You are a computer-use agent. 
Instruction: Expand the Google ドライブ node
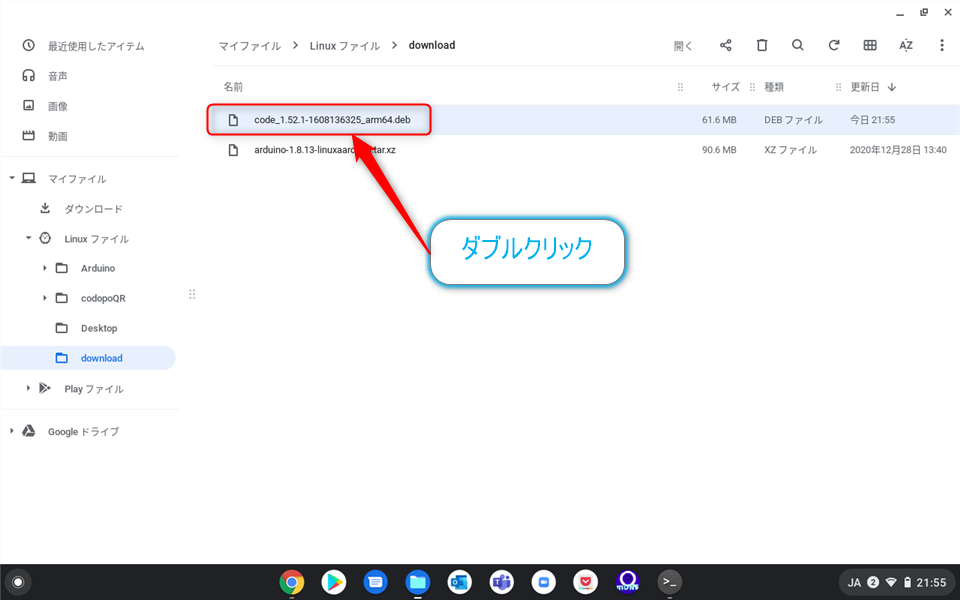12,431
